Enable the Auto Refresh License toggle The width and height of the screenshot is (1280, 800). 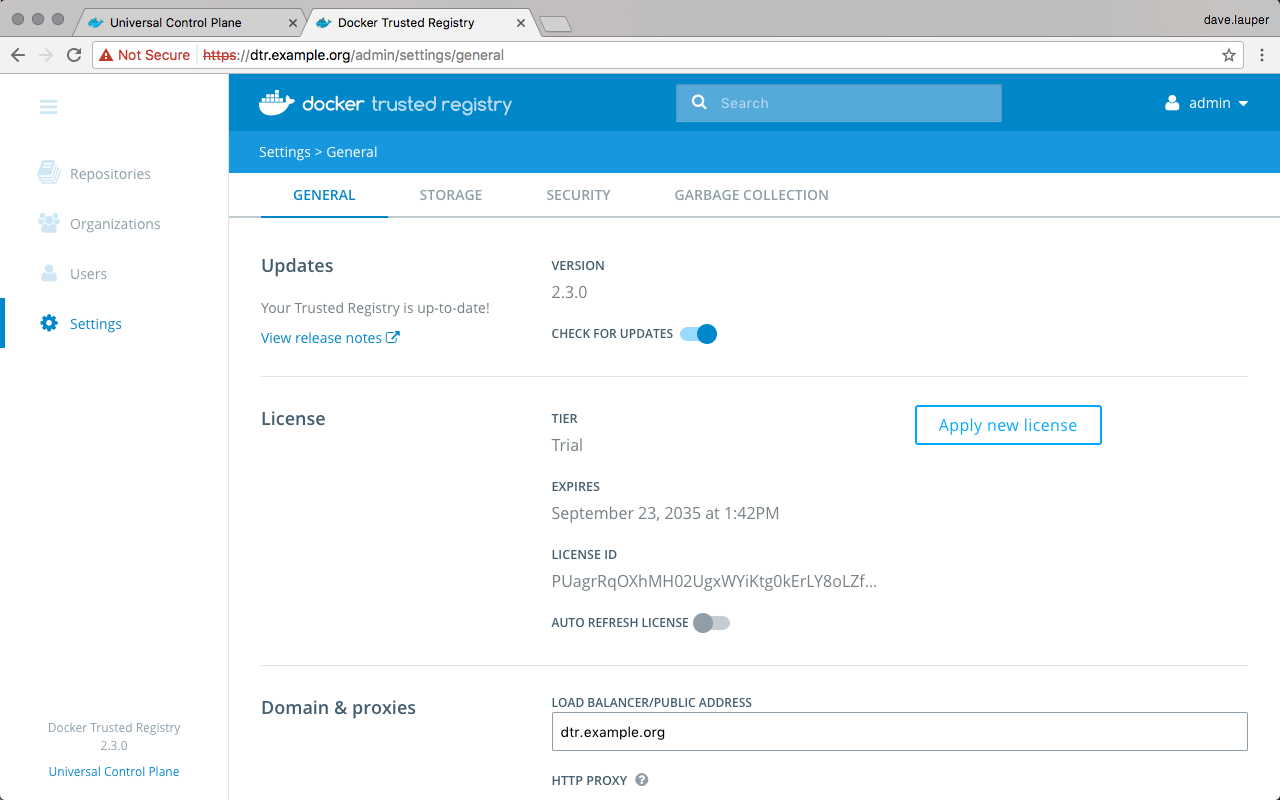tap(711, 623)
